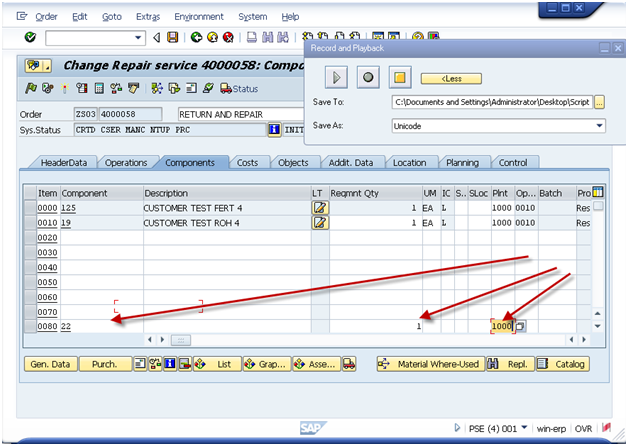Image resolution: width=628 pixels, height=446 pixels.
Task: Click the Repl. button
Action: 511,364
